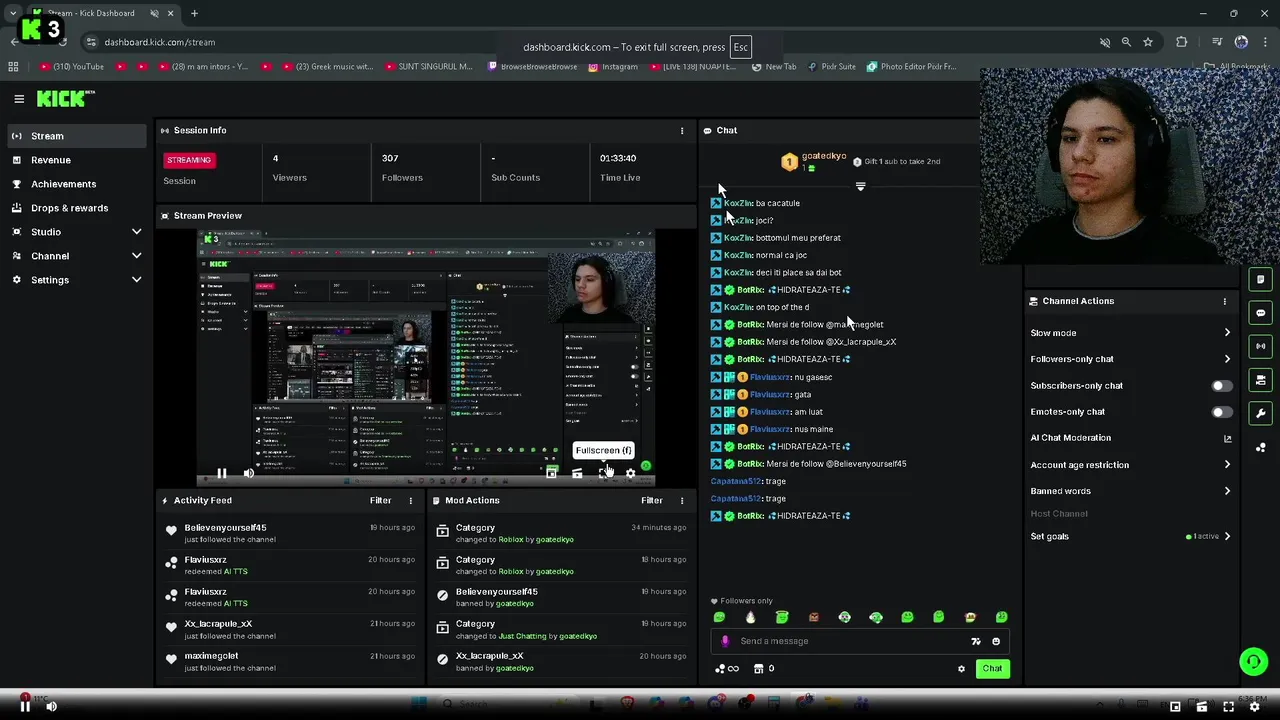Click the green support headset button
This screenshot has height=720, width=1280.
[x=1253, y=661]
